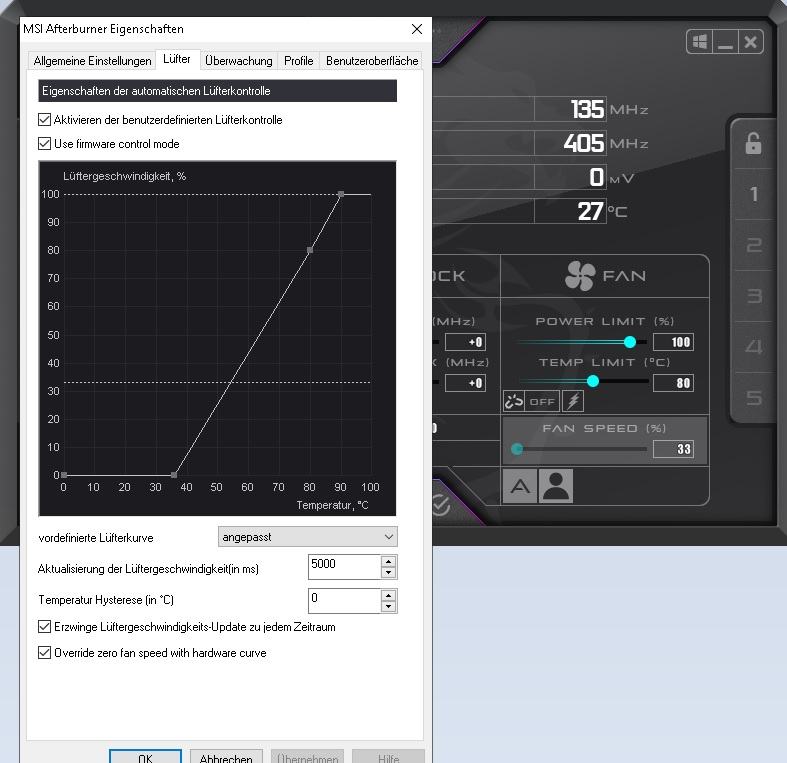Toggle 'Aktivieren der benutzerdefinierten Lüfterkontrolle' checkbox

45,119
